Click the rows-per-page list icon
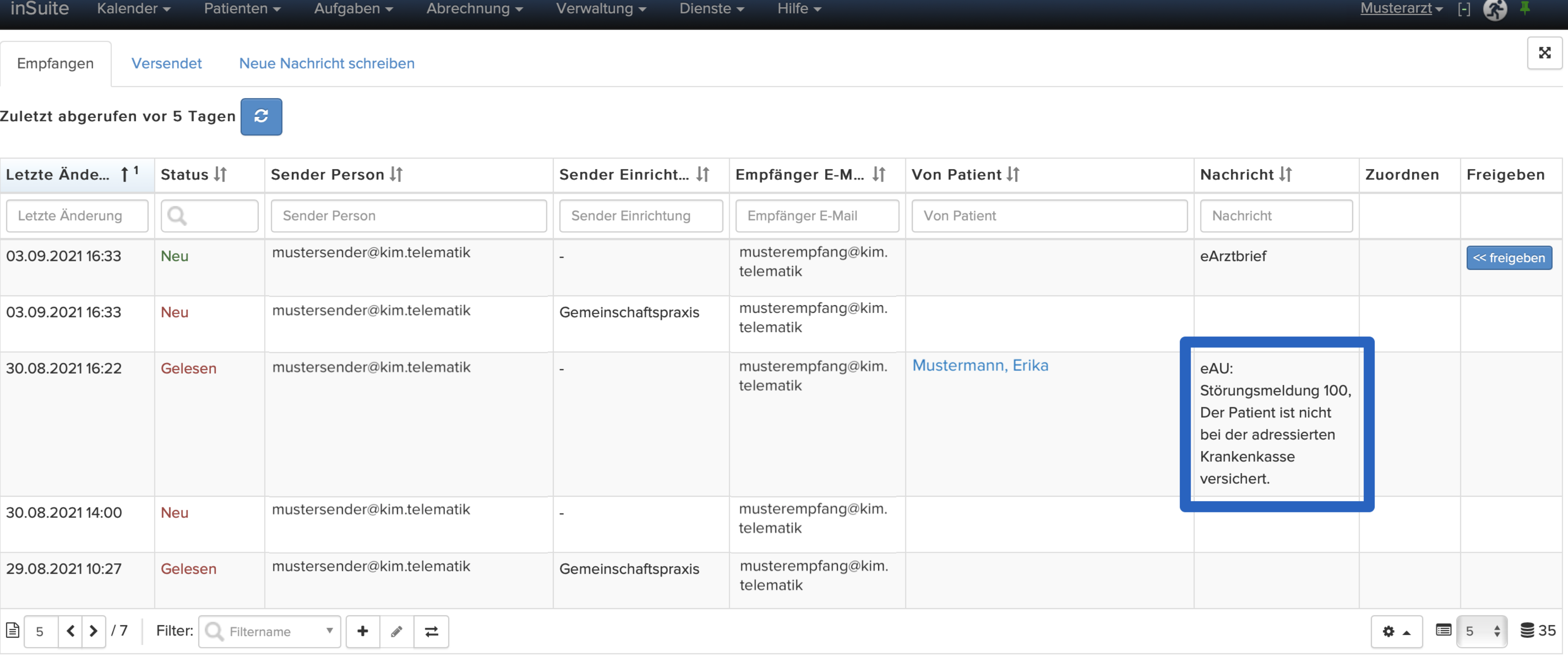The width and height of the screenshot is (1568, 661). [1443, 631]
